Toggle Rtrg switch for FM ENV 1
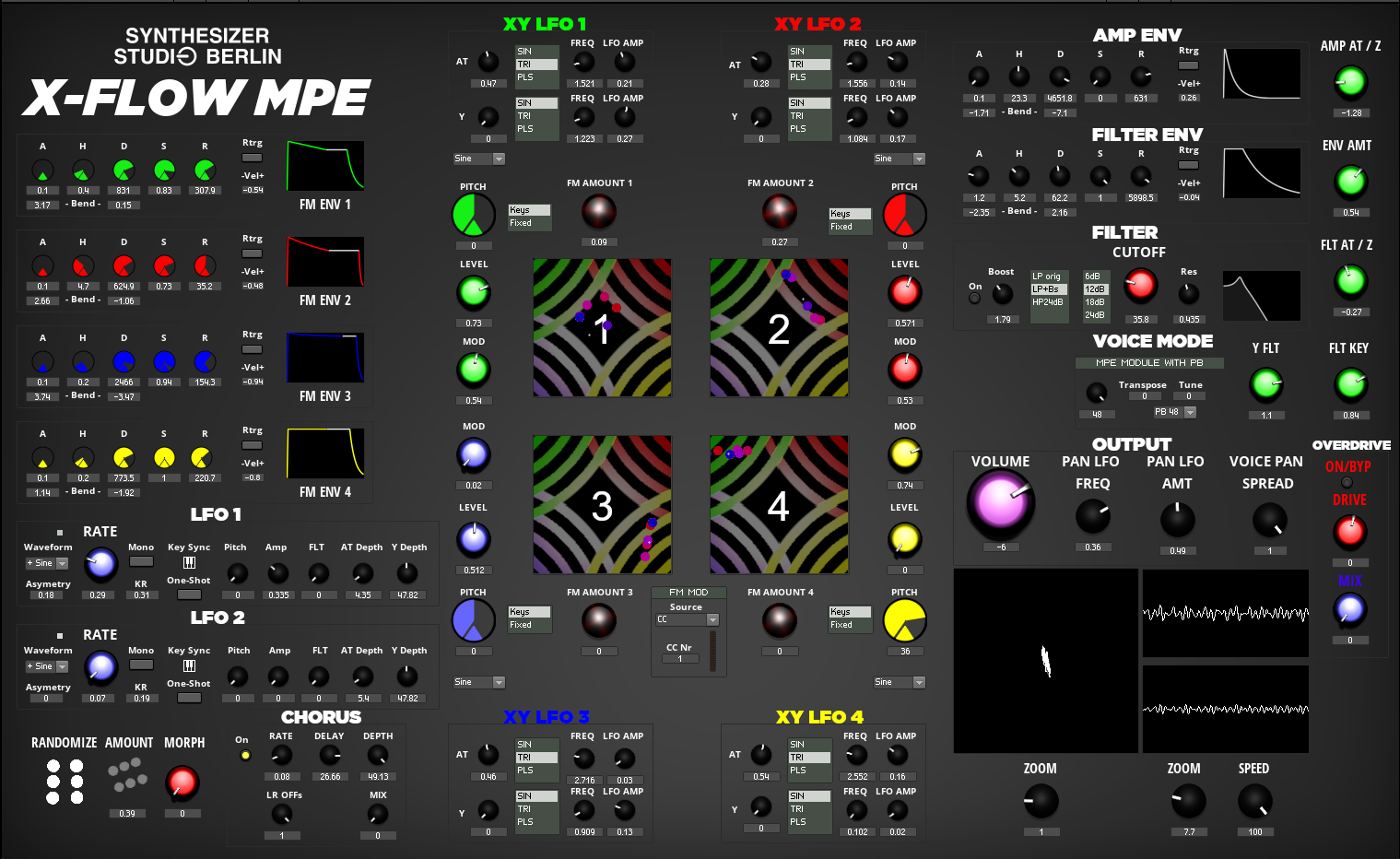The height and width of the screenshot is (859, 1400). (x=252, y=158)
